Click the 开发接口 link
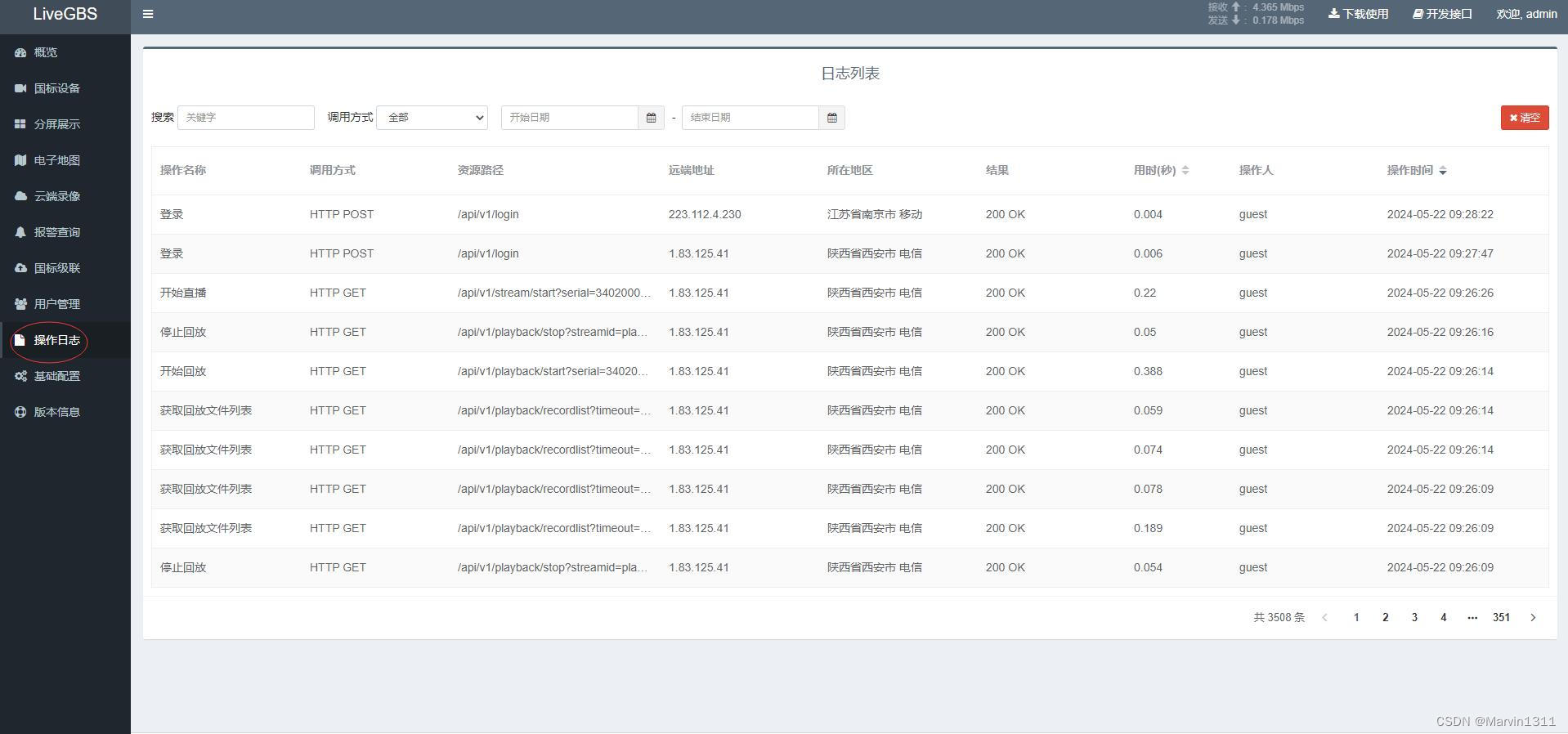The height and width of the screenshot is (734, 1568). click(x=1442, y=14)
